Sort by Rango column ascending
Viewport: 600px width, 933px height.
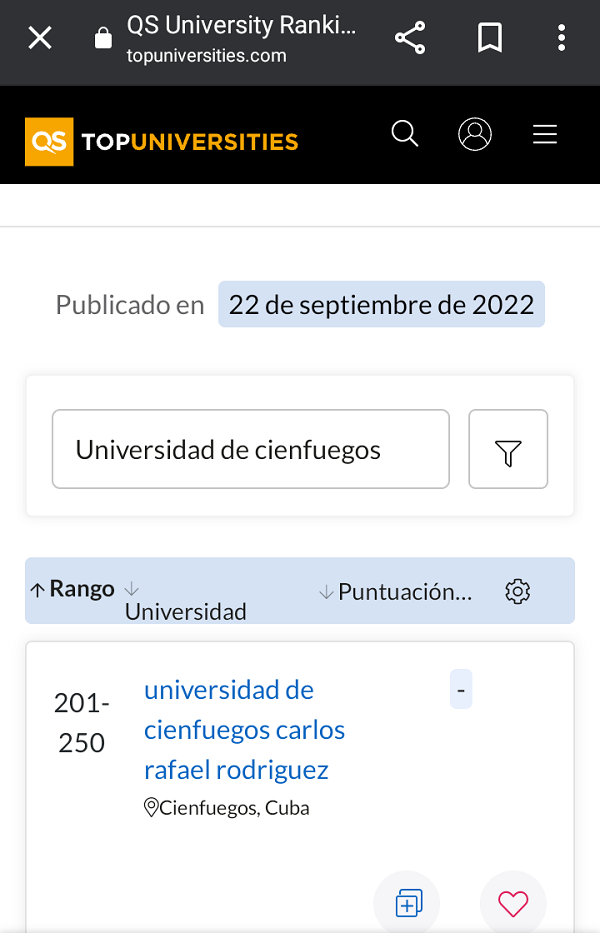click(72, 588)
